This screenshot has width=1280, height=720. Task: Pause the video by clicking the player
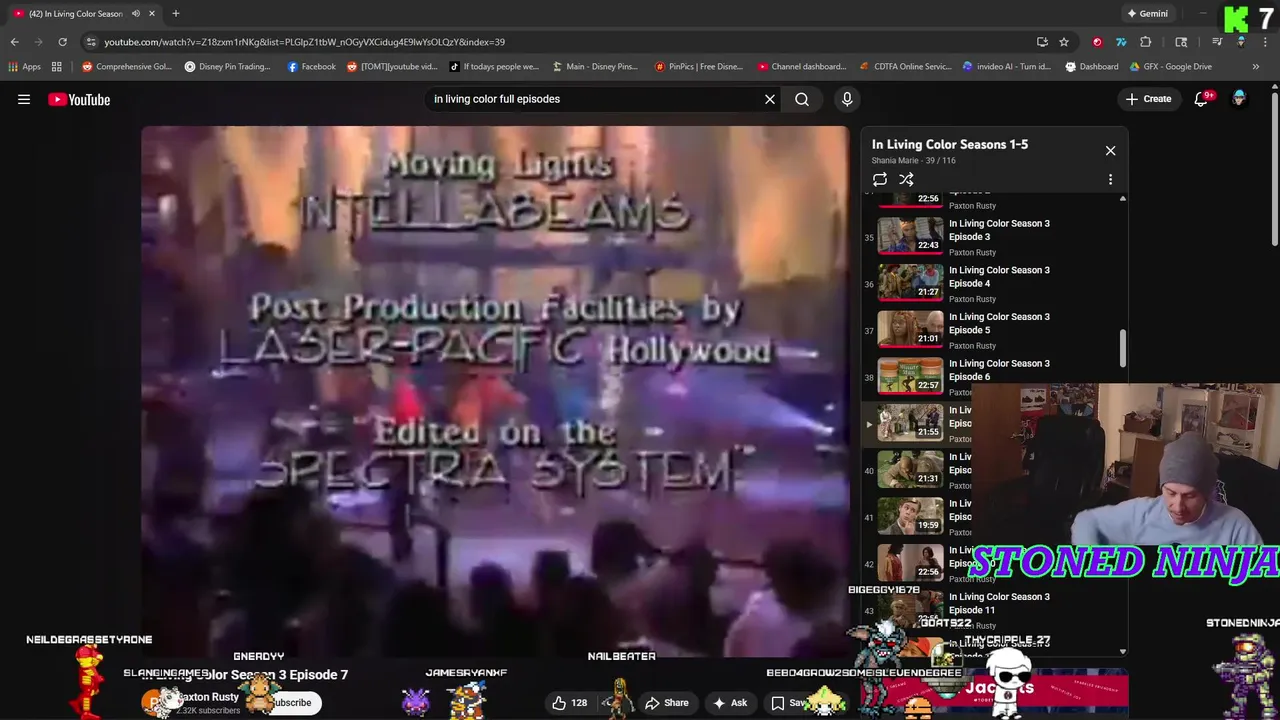495,390
